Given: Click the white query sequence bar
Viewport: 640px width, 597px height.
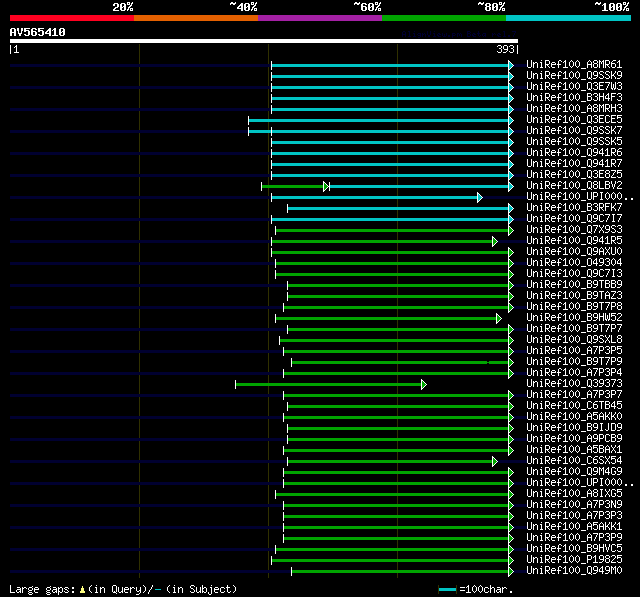Looking at the screenshot, I should (x=264, y=41).
